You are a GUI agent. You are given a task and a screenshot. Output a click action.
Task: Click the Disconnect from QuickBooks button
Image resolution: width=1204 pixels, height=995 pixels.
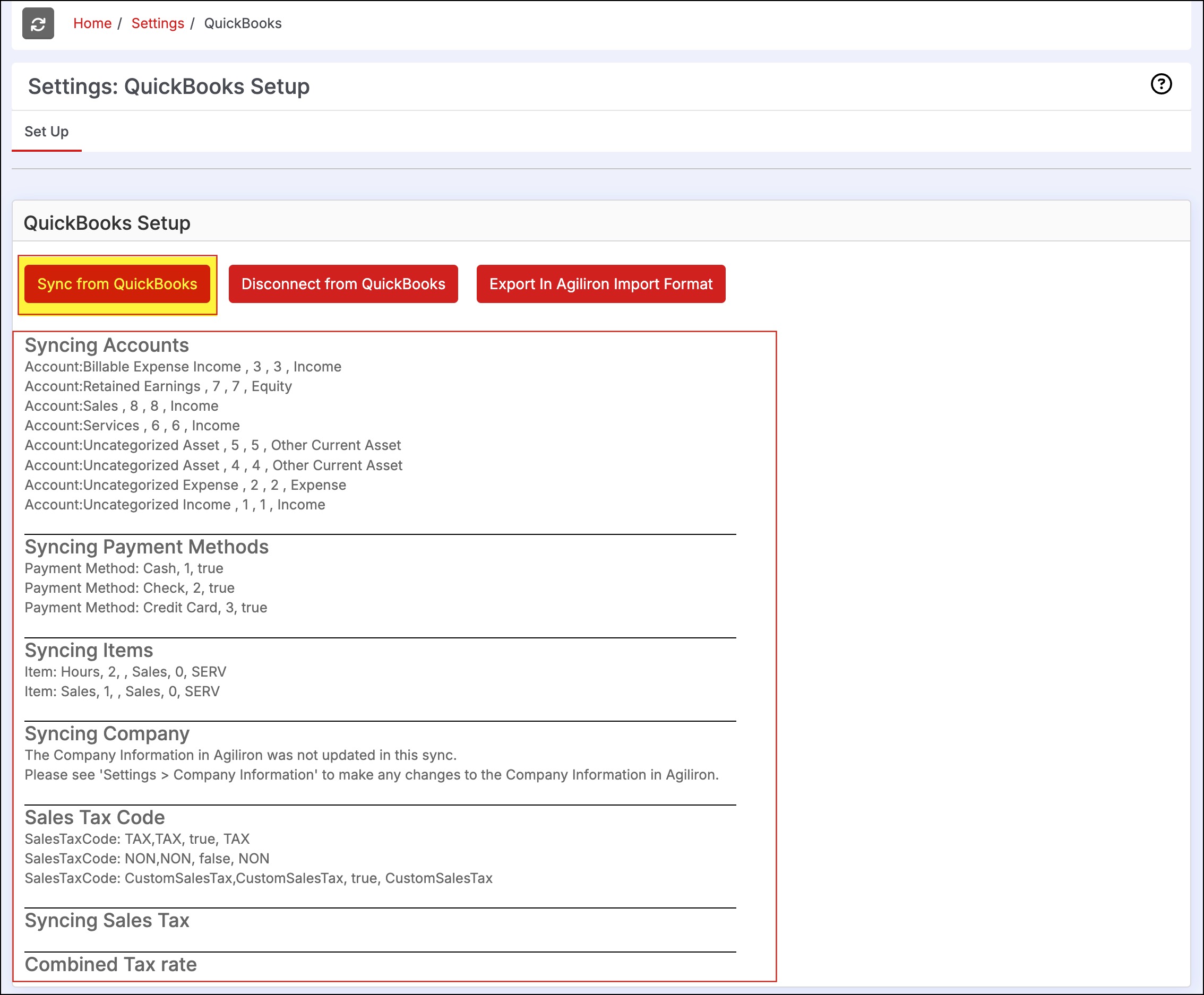click(343, 284)
